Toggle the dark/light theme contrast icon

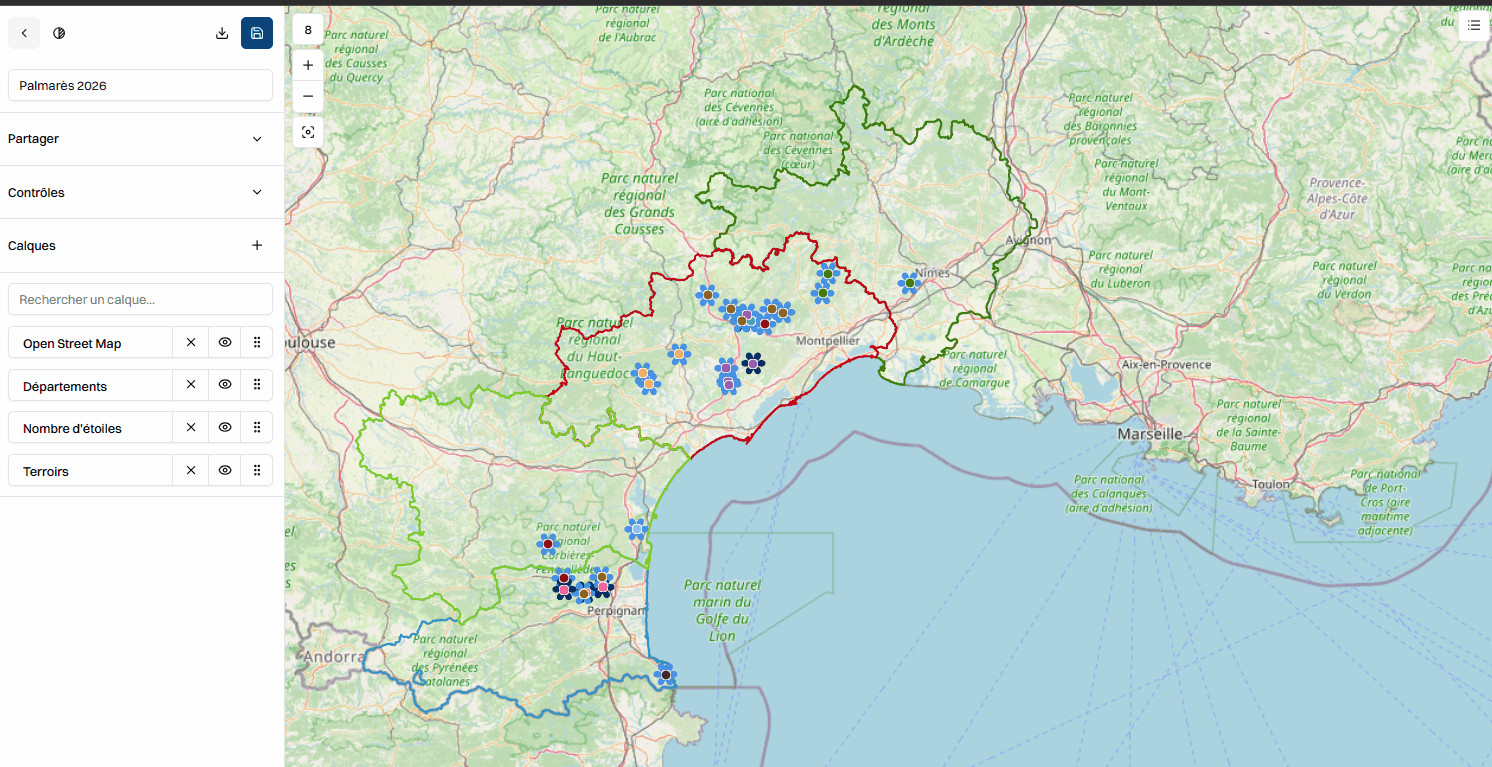(59, 33)
